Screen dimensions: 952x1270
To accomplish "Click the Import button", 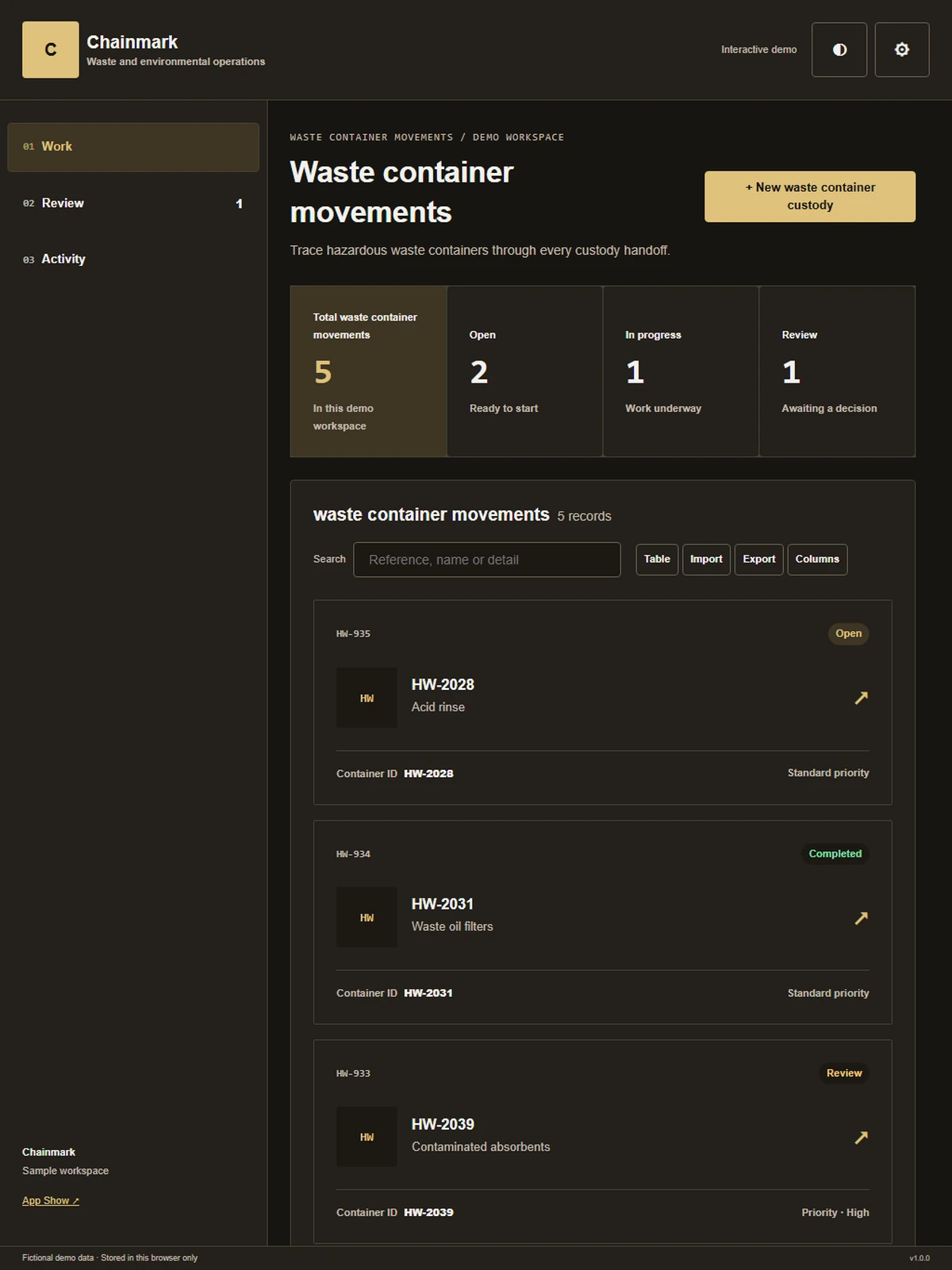I will pos(706,560).
